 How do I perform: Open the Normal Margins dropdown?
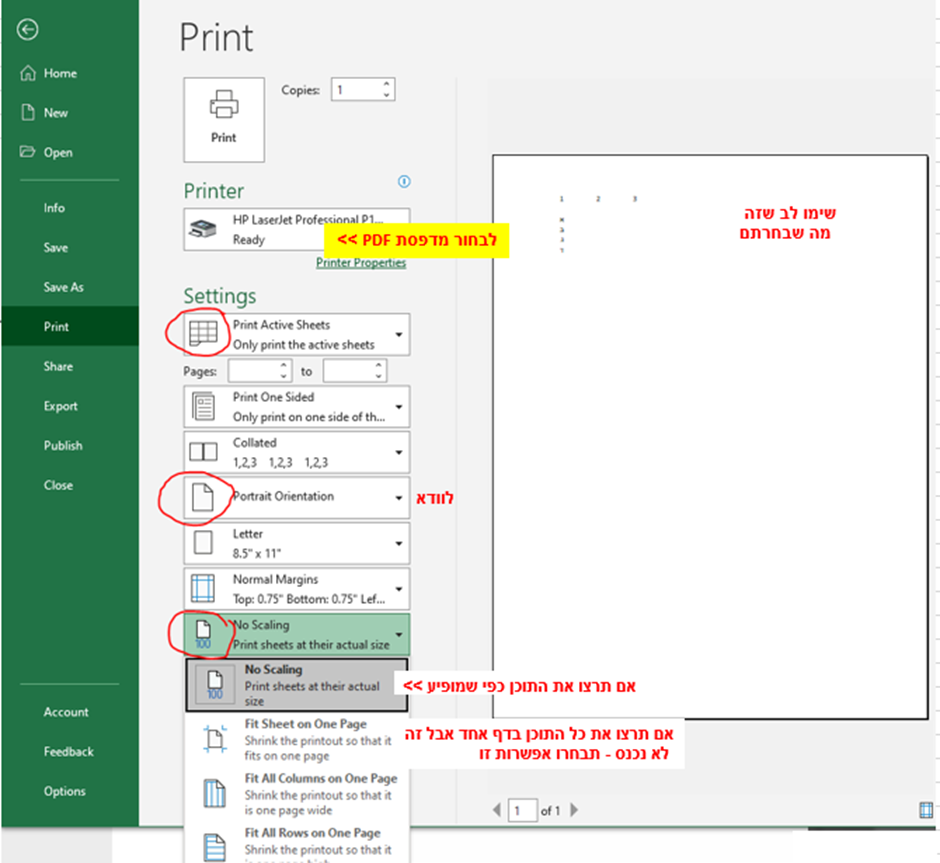coord(297,589)
